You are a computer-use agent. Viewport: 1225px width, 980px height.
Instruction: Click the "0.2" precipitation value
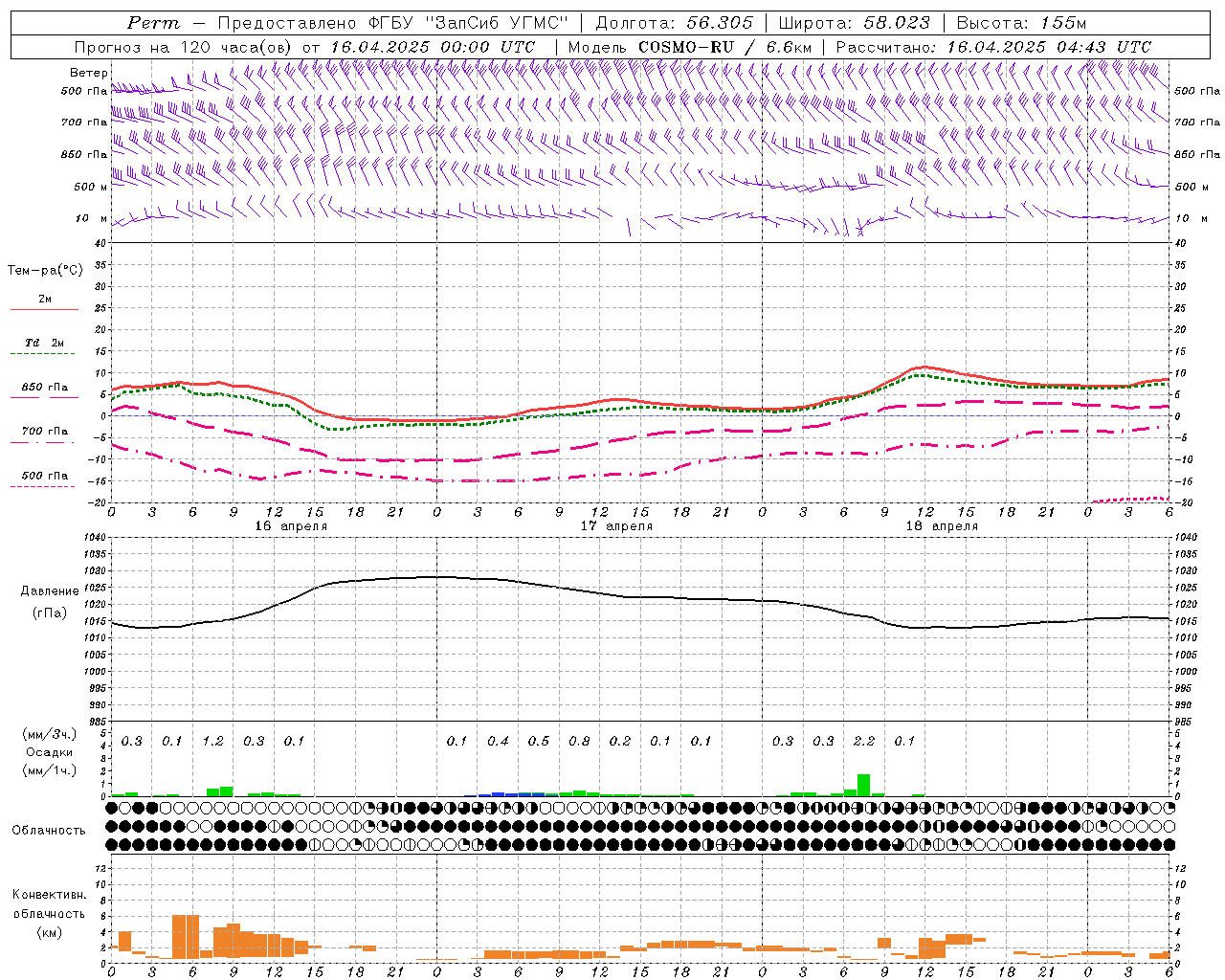(620, 742)
